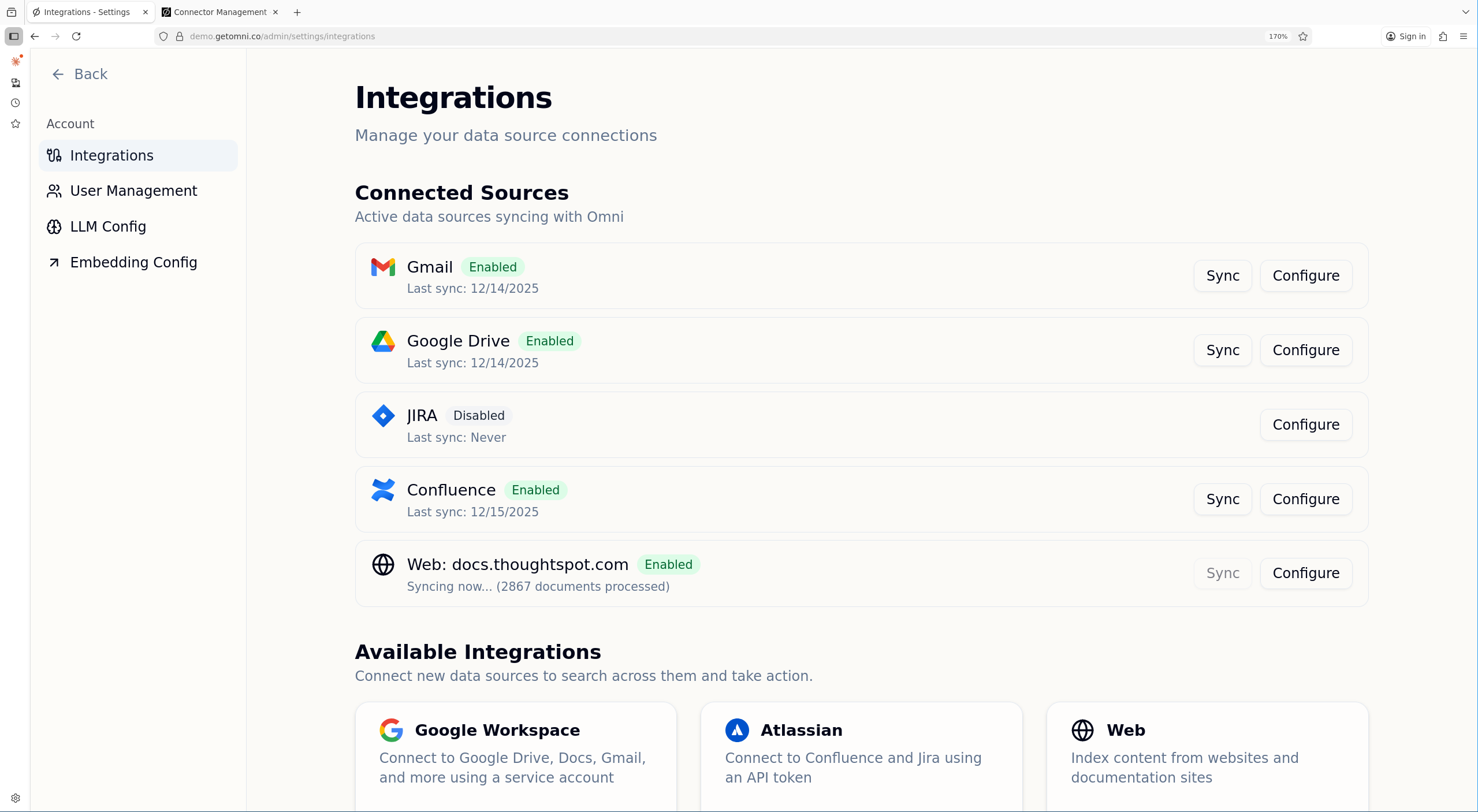Open User Management in the sidebar

[x=138, y=191]
